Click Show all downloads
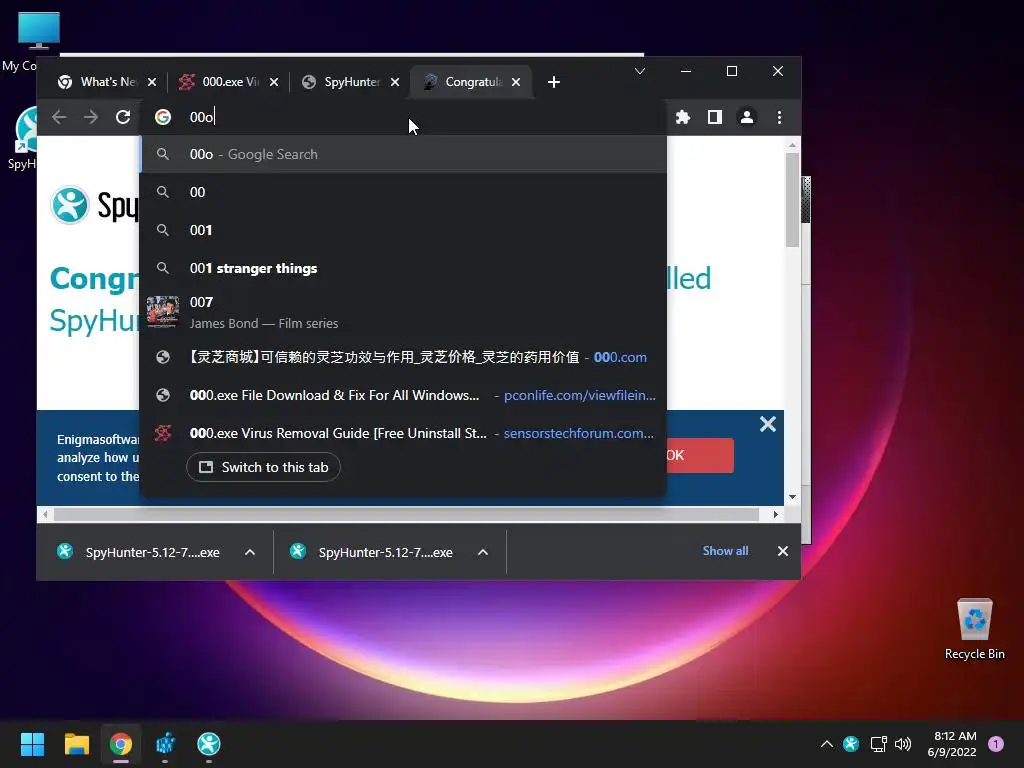The width and height of the screenshot is (1024, 768). 725,551
